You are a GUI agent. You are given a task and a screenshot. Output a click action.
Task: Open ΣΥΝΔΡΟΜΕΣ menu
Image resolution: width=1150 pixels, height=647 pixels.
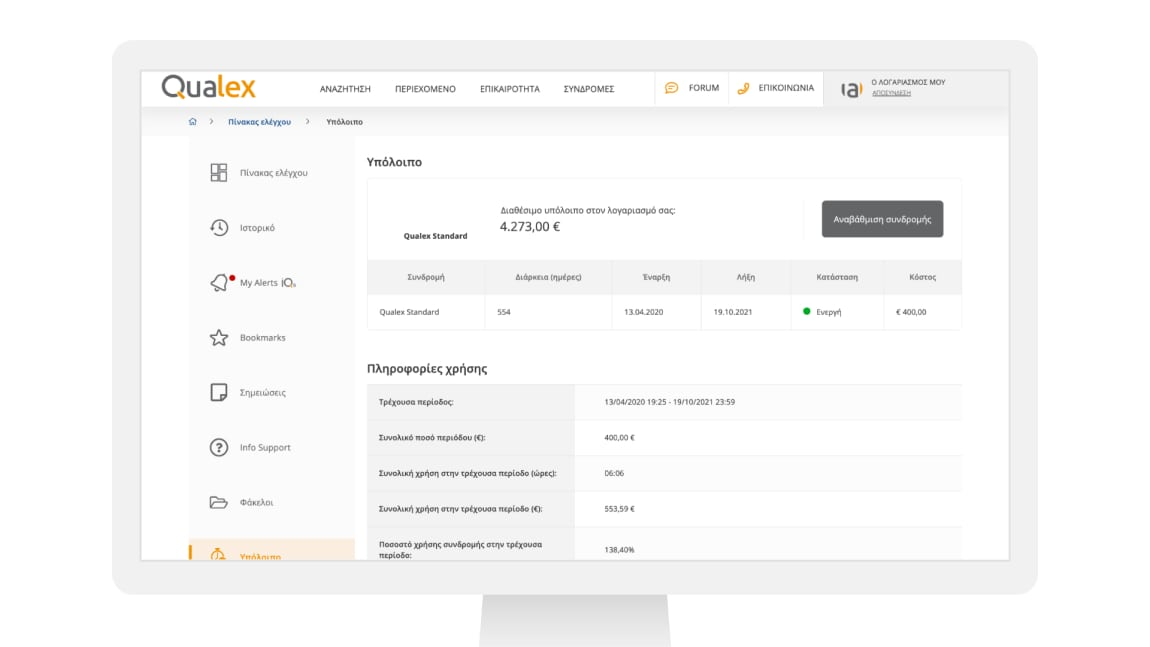coord(589,89)
